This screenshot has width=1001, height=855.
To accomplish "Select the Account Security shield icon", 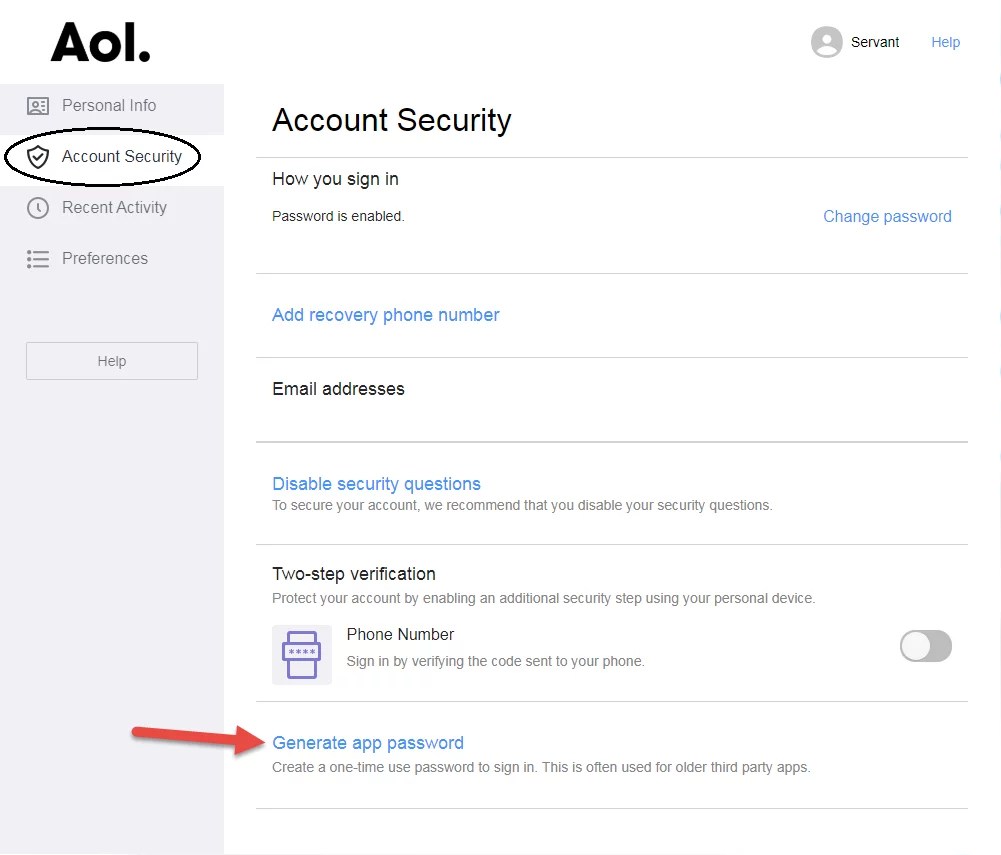I will [x=37, y=156].
